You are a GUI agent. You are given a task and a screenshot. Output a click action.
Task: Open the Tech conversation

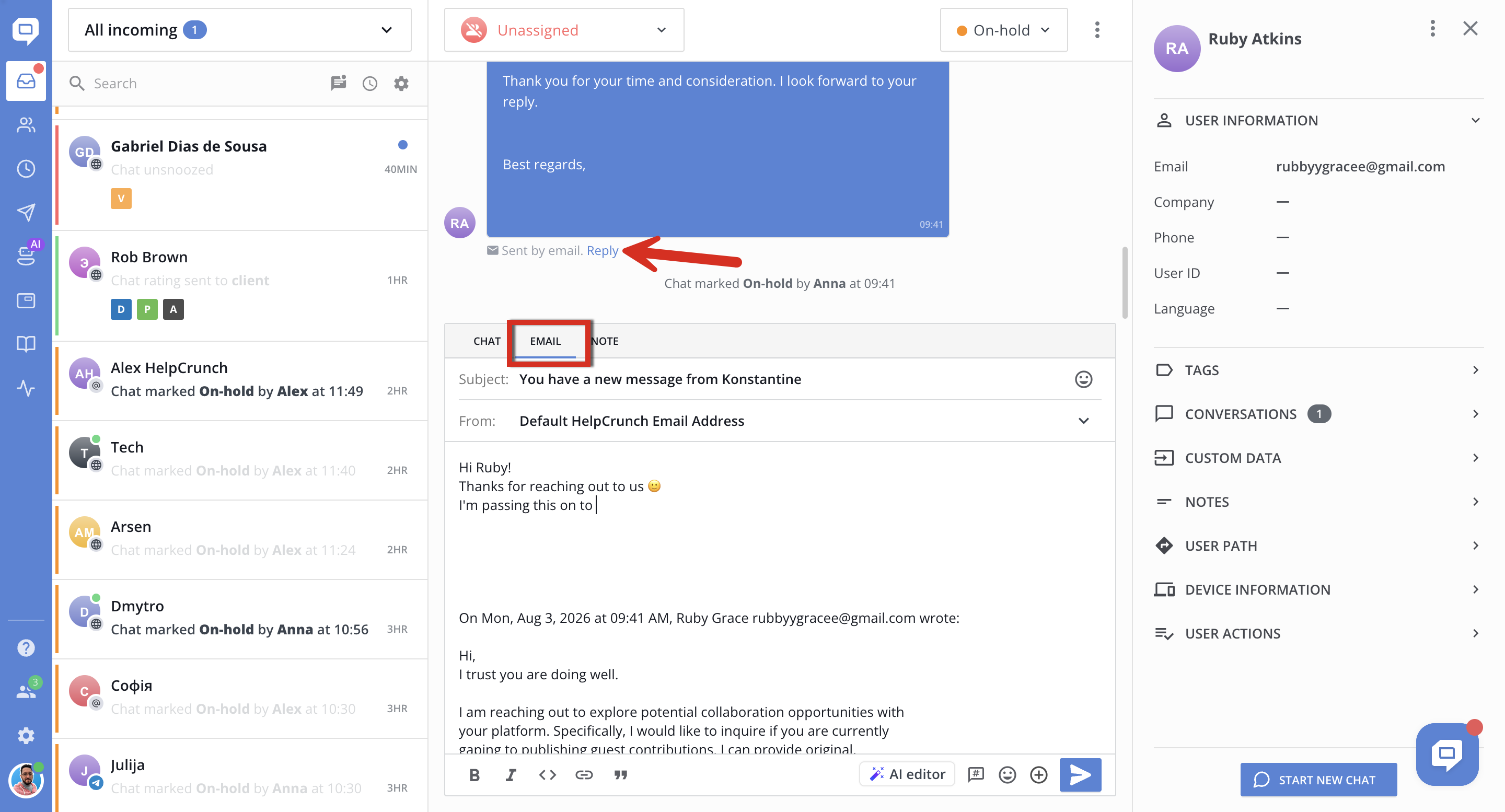(x=242, y=460)
